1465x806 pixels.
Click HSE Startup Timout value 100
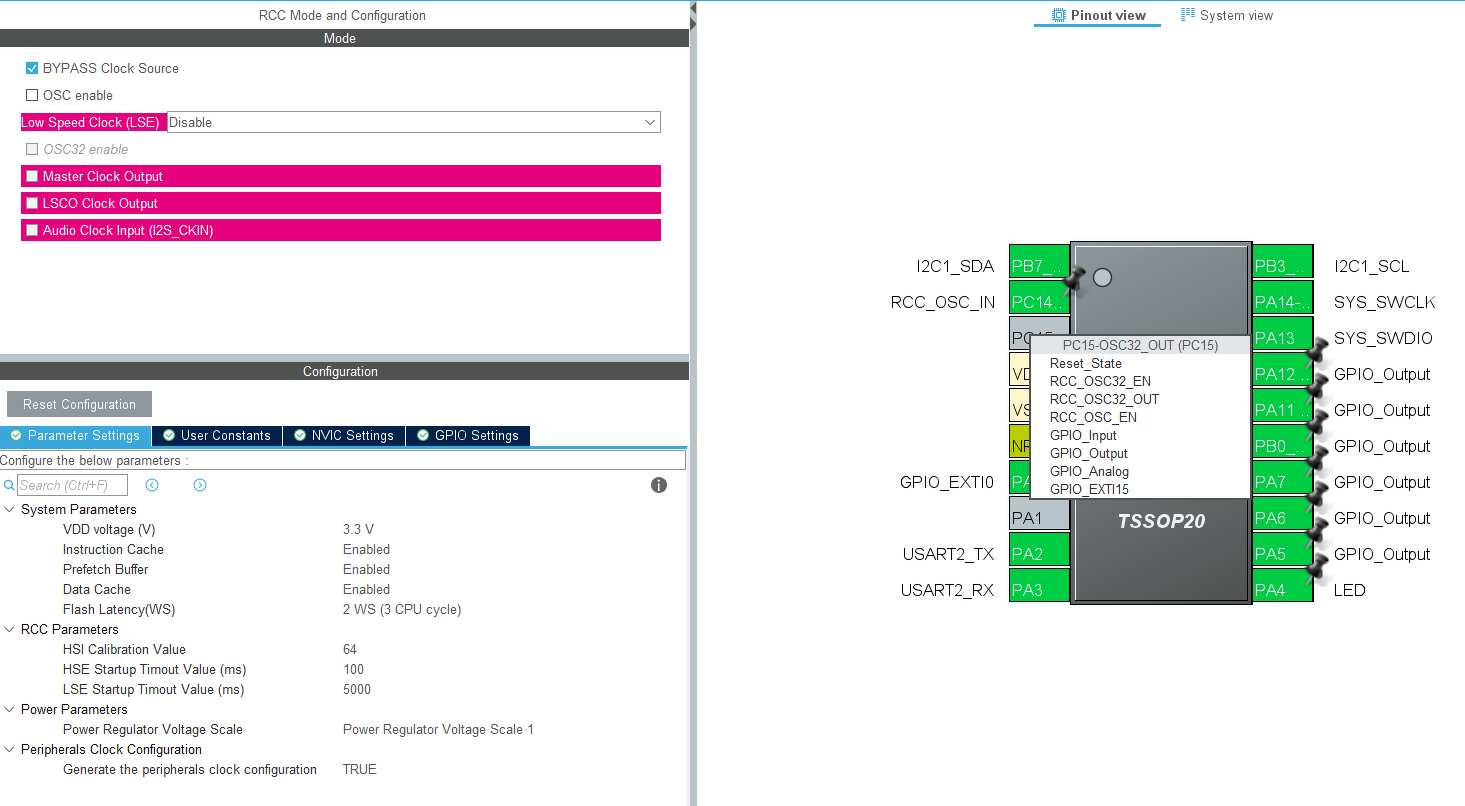tap(353, 669)
